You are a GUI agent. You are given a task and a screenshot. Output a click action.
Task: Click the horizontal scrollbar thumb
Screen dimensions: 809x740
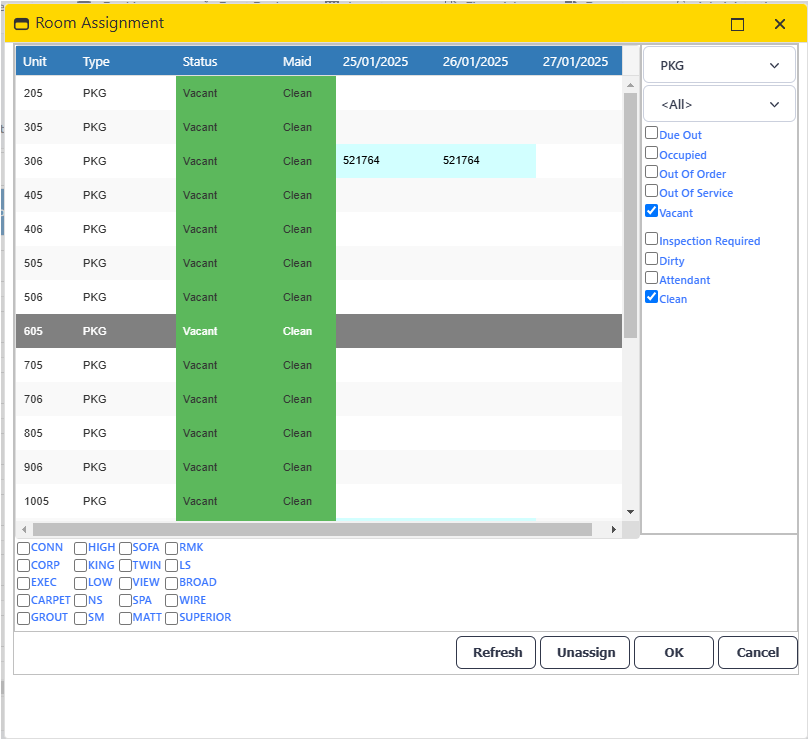click(x=312, y=529)
